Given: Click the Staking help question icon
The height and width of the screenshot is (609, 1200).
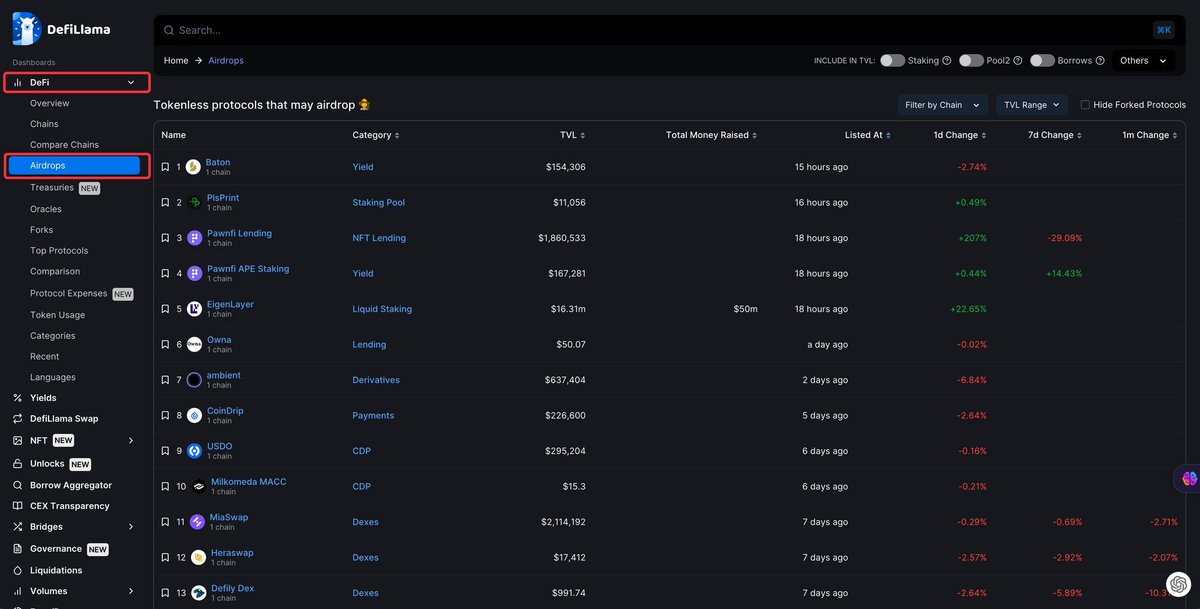Looking at the screenshot, I should 946,61.
